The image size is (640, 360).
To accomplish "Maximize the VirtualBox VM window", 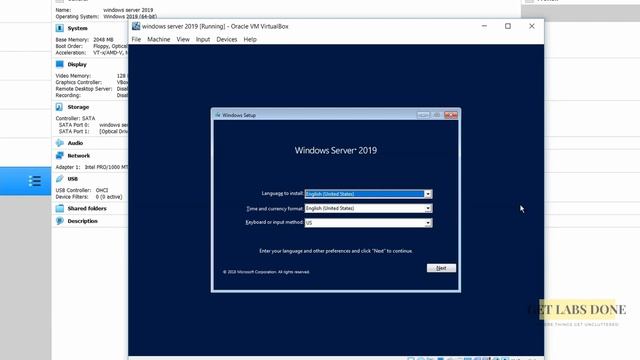I will point(508,26).
